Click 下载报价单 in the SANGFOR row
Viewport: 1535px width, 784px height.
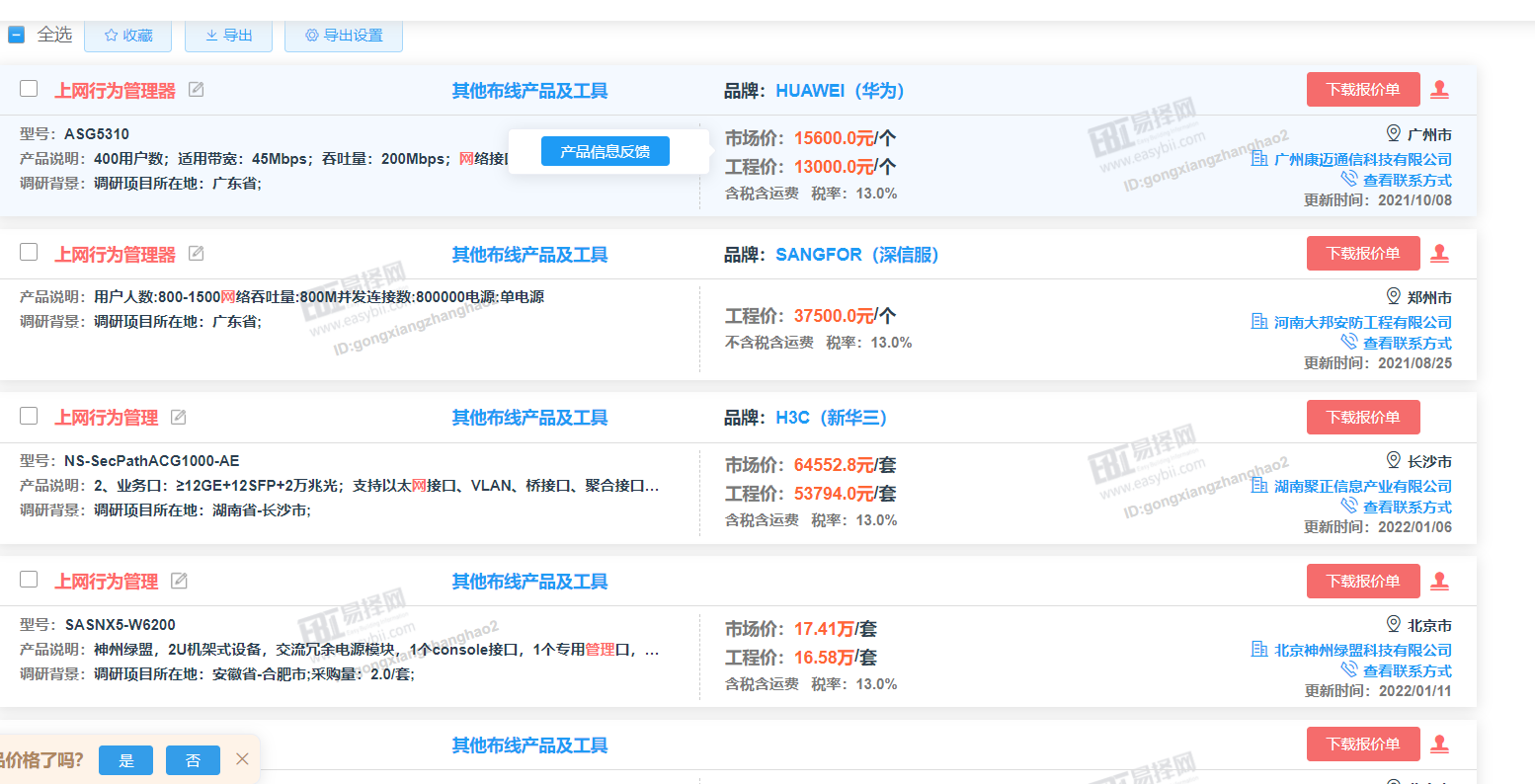pyautogui.click(x=1363, y=254)
